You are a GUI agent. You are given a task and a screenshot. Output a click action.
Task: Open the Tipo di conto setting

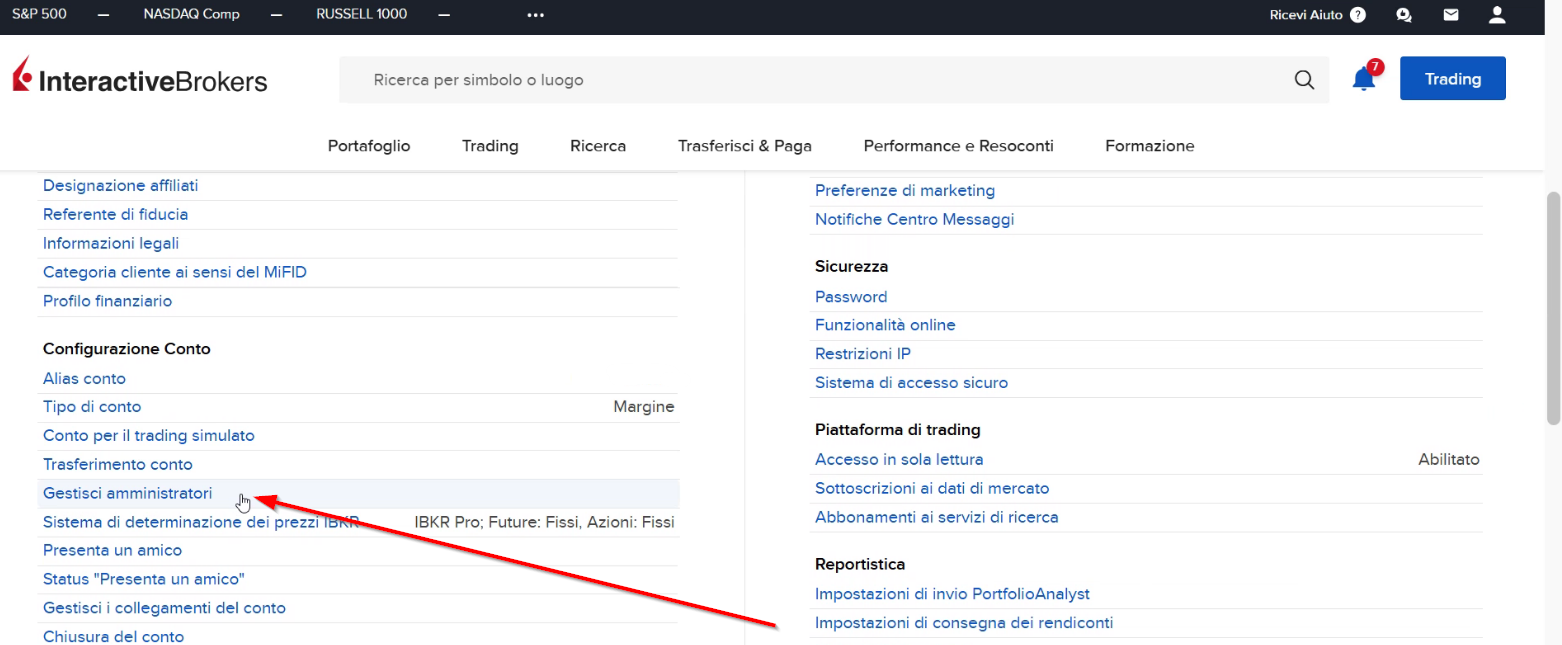coord(92,407)
